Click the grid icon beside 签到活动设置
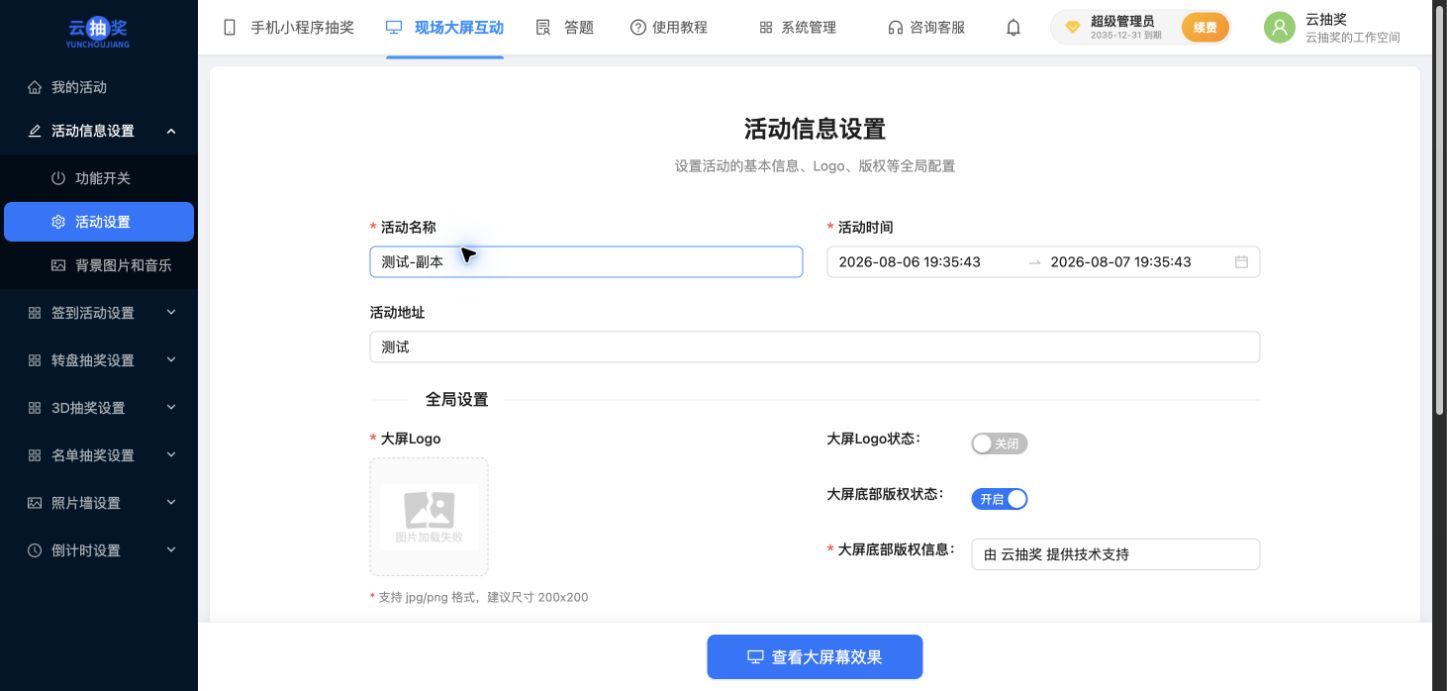1447x691 pixels. click(x=35, y=313)
